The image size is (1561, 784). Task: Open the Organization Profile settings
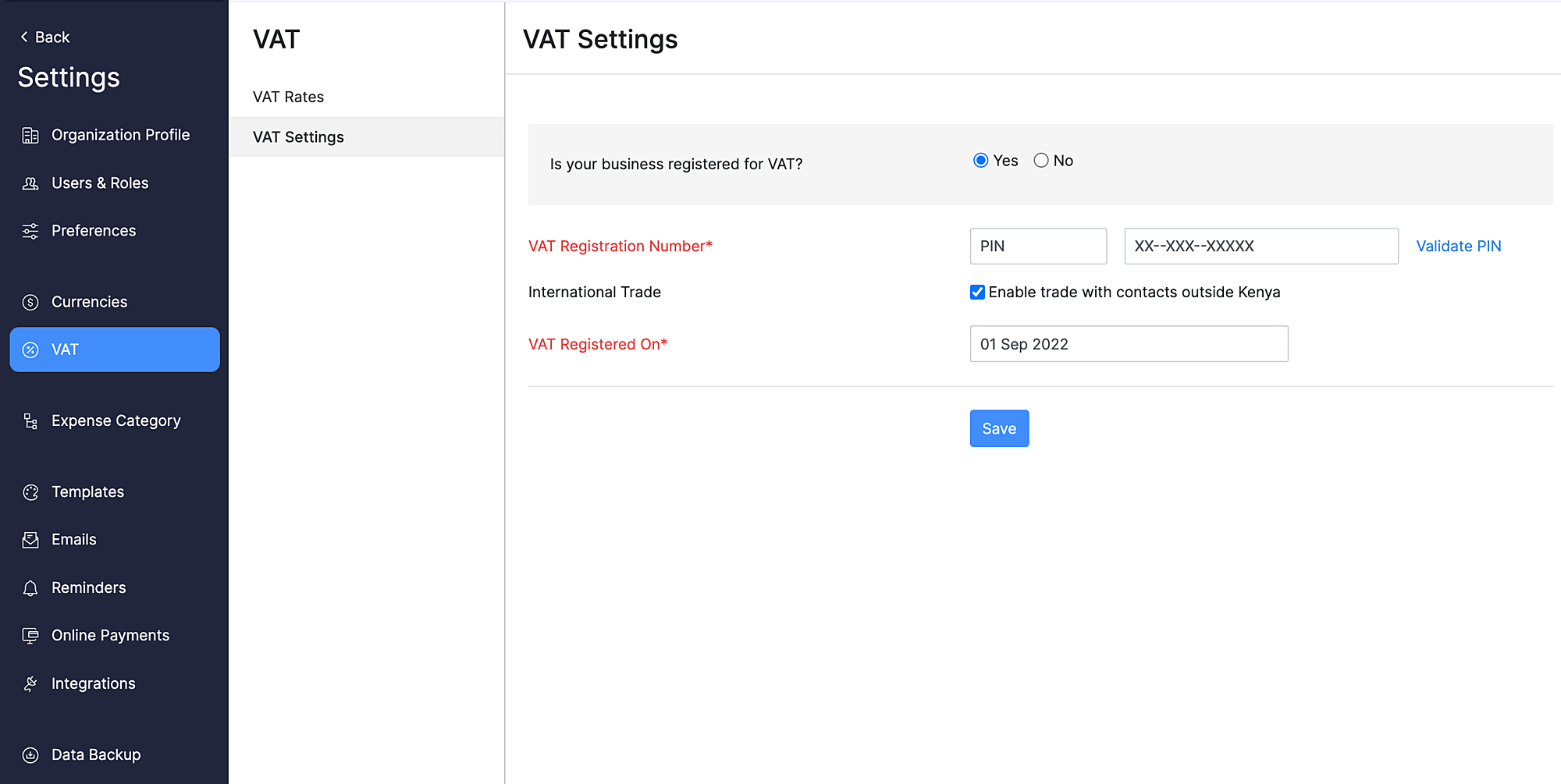[x=120, y=134]
